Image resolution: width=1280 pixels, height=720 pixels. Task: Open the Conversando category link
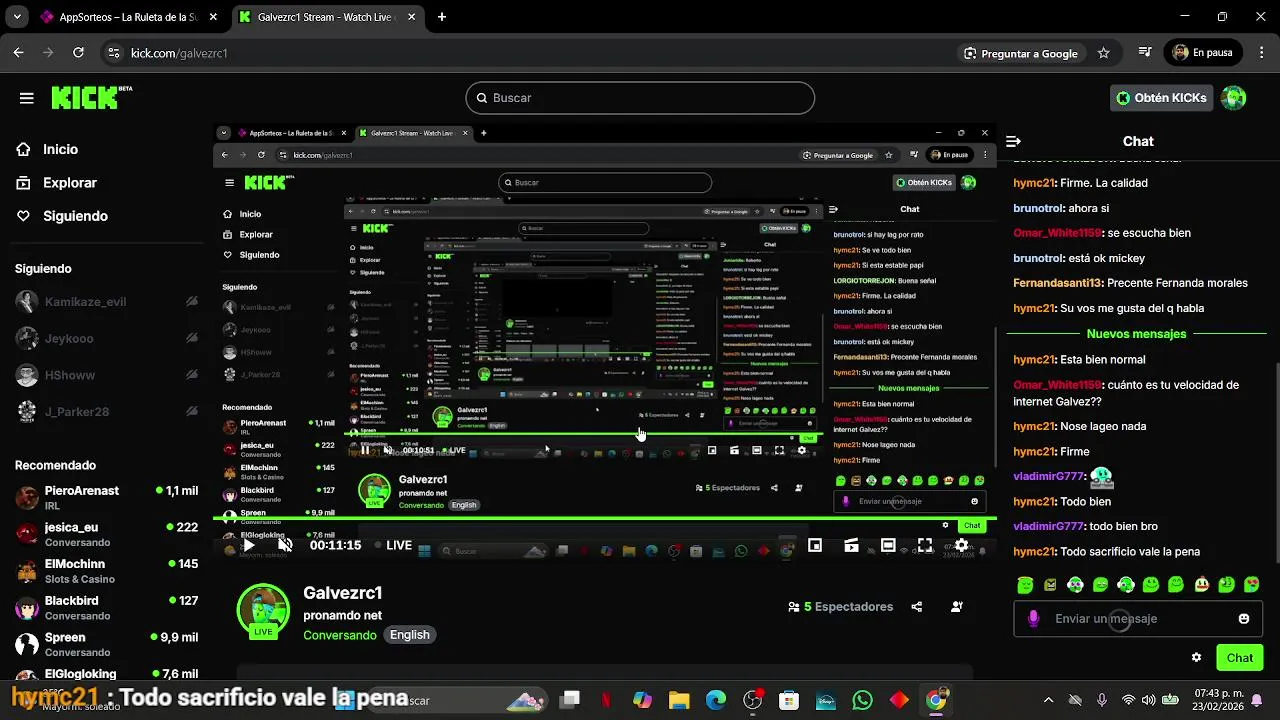340,635
